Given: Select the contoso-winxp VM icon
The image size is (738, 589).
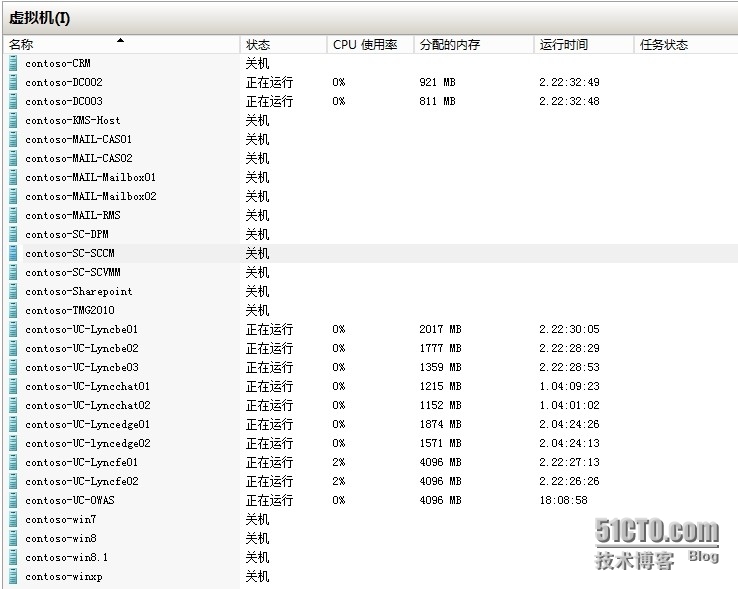Looking at the screenshot, I should (x=13, y=576).
